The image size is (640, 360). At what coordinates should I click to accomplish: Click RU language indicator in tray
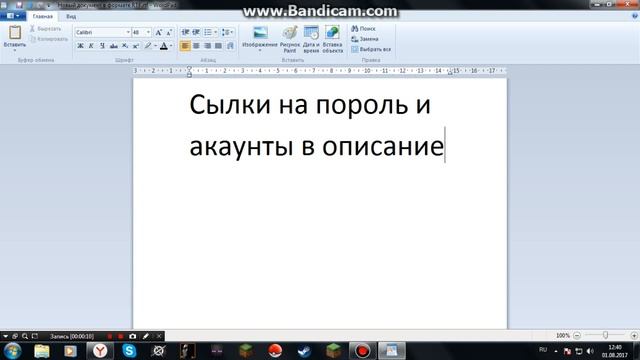(543, 350)
